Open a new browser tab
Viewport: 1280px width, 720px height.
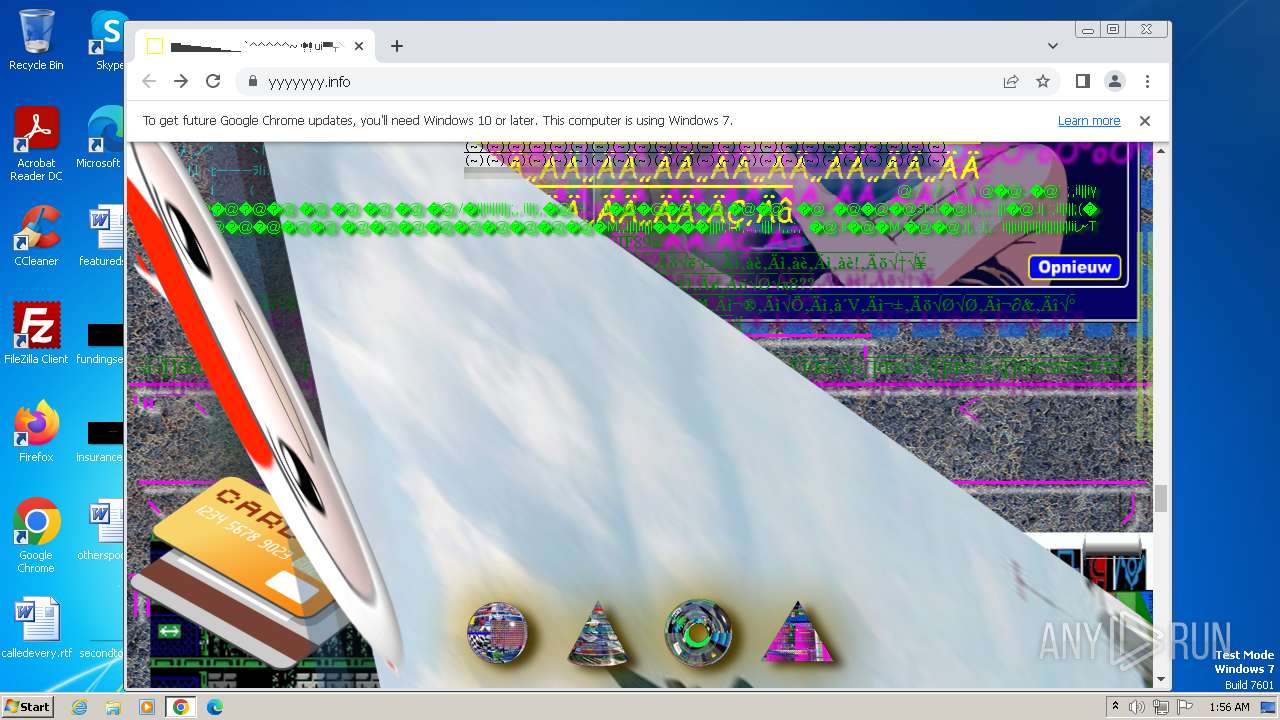tap(397, 46)
